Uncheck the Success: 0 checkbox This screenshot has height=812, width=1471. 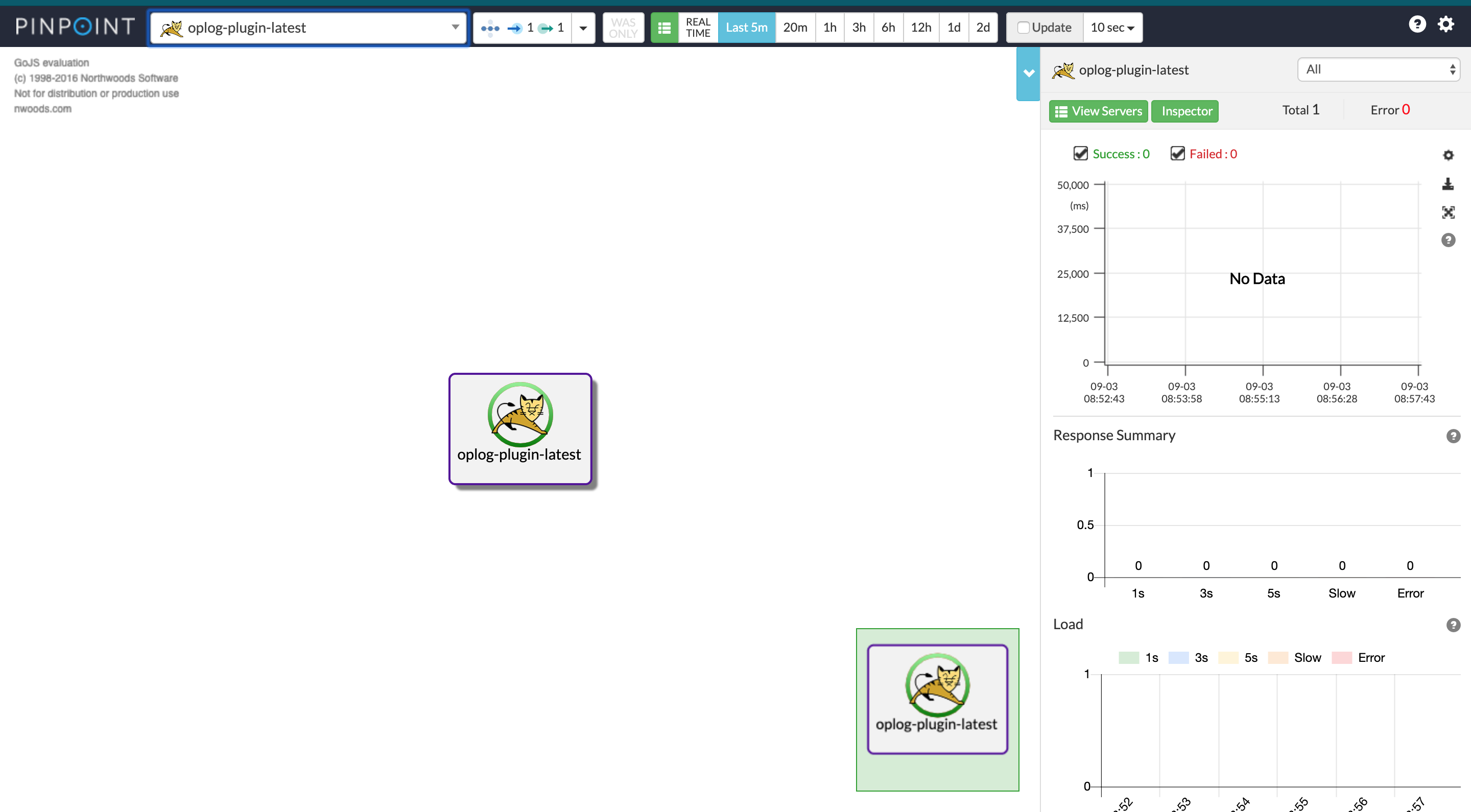[1080, 153]
